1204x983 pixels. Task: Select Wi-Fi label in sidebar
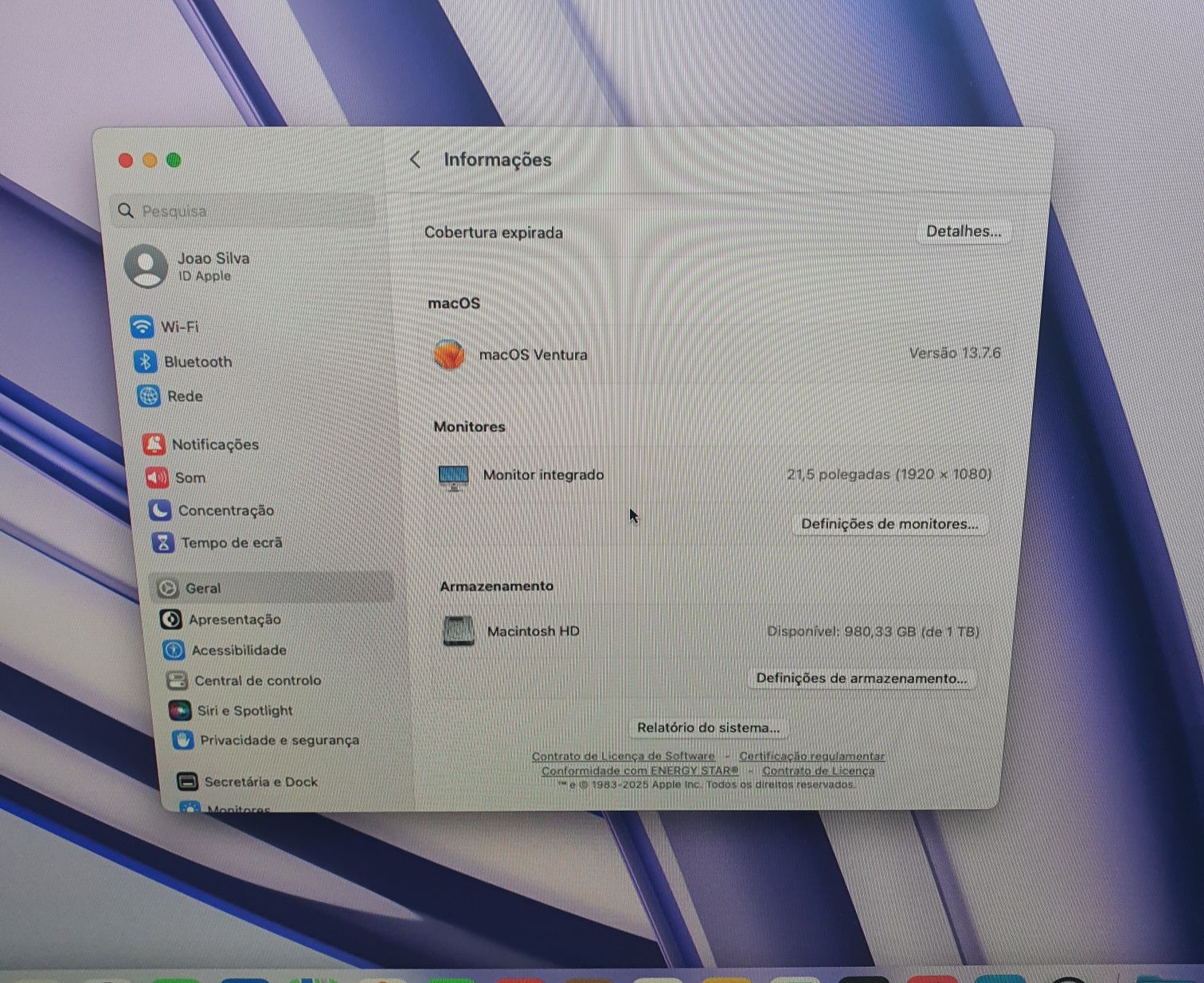click(180, 327)
